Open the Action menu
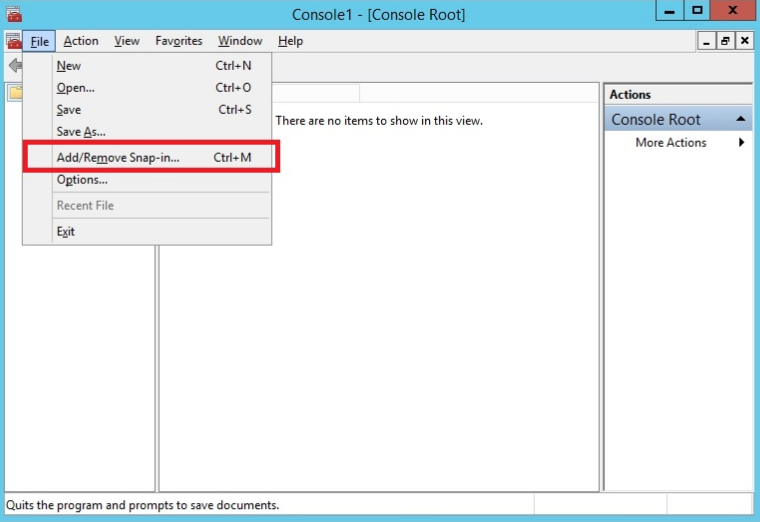This screenshot has height=522, width=760. click(81, 41)
